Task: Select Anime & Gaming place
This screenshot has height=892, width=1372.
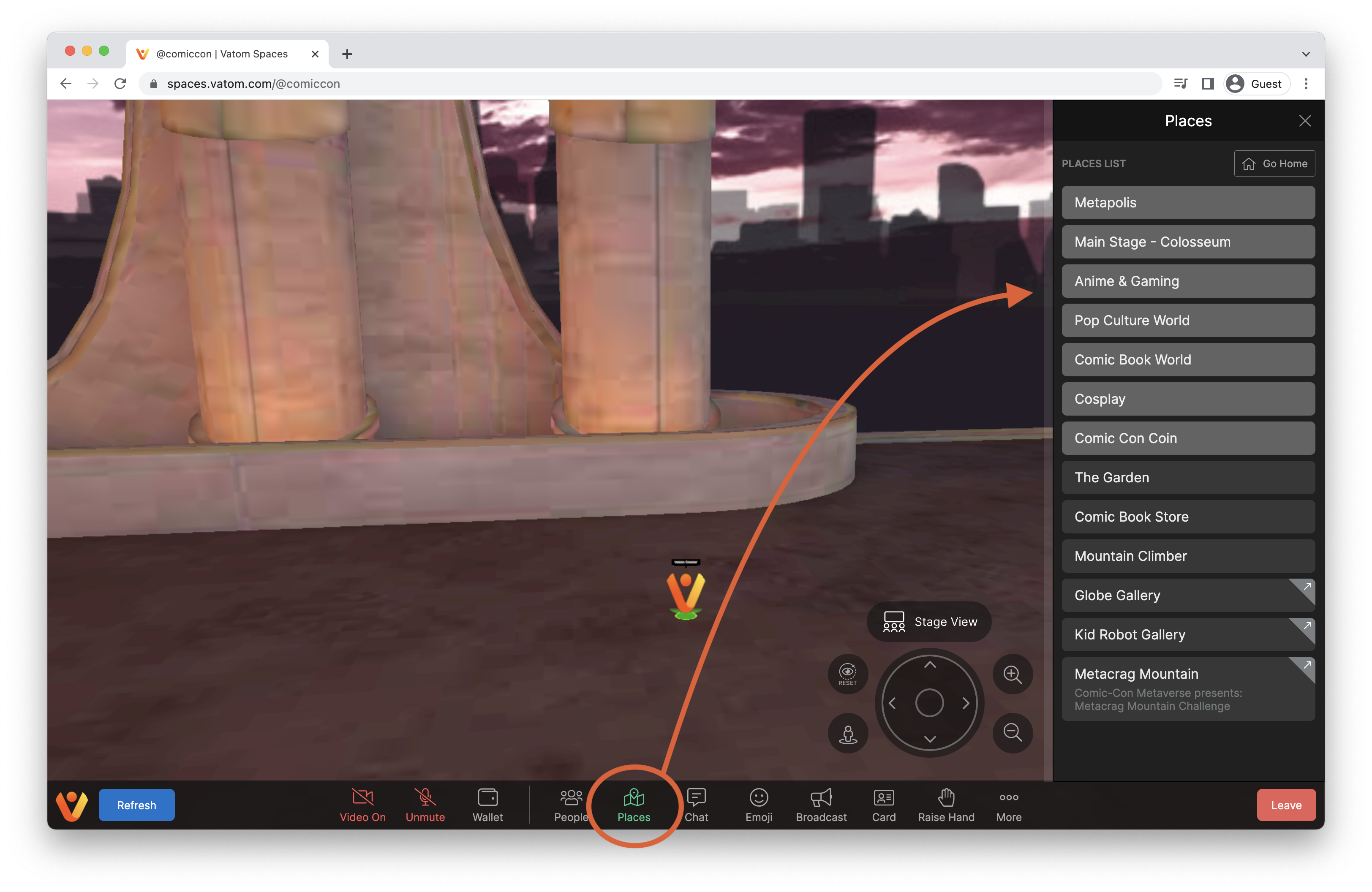Action: click(1188, 281)
